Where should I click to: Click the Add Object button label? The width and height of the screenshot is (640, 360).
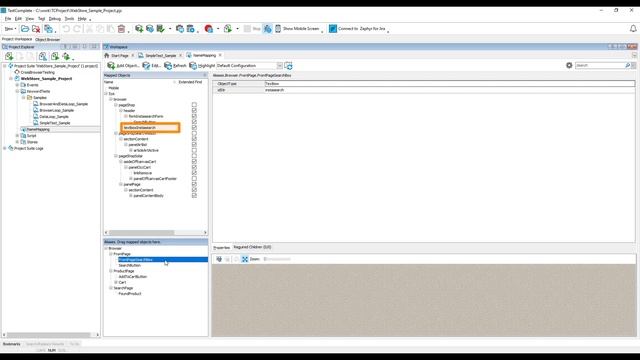click(x=128, y=65)
